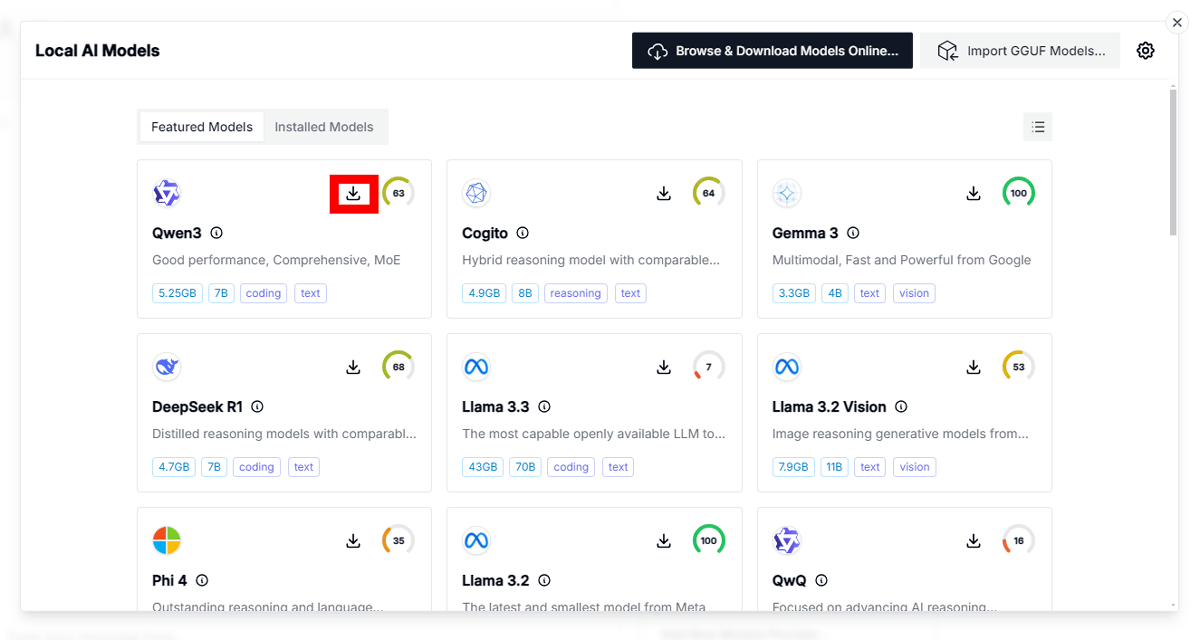Click the 3.3GB tag on Gemma 3
The image size is (1200, 640).
(x=793, y=293)
